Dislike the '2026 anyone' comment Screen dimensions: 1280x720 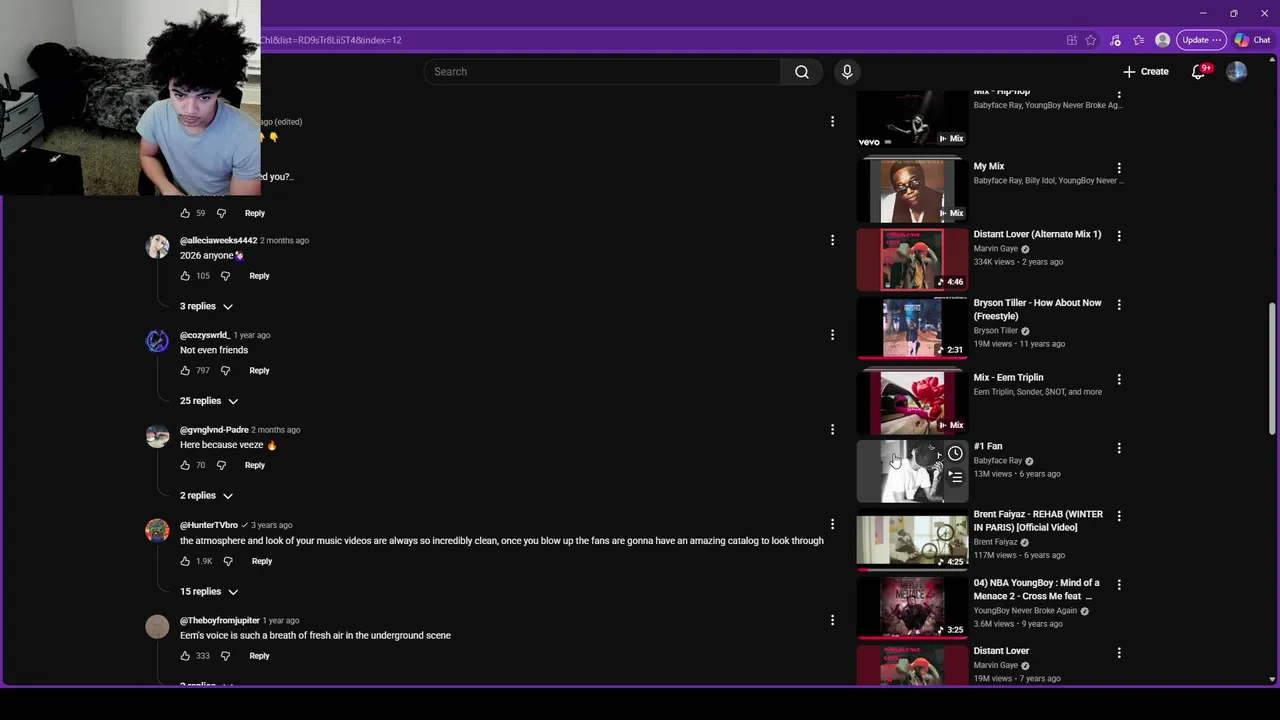pos(225,276)
